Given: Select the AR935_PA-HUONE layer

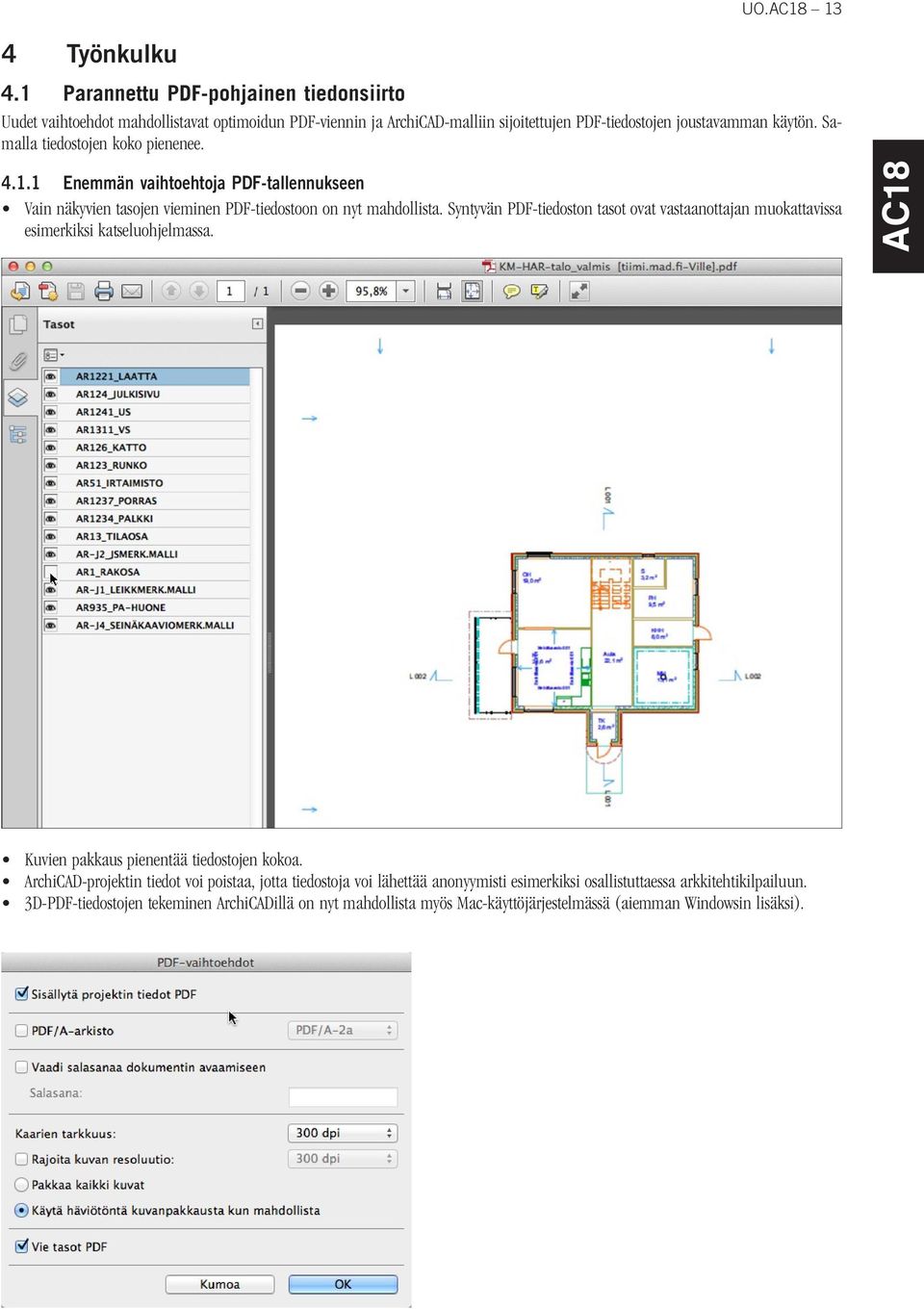Looking at the screenshot, I should tap(146, 608).
